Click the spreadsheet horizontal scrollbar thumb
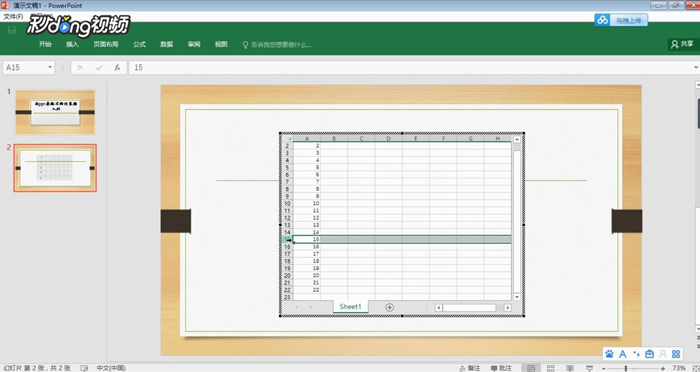This screenshot has height=372, width=700. tap(469, 308)
